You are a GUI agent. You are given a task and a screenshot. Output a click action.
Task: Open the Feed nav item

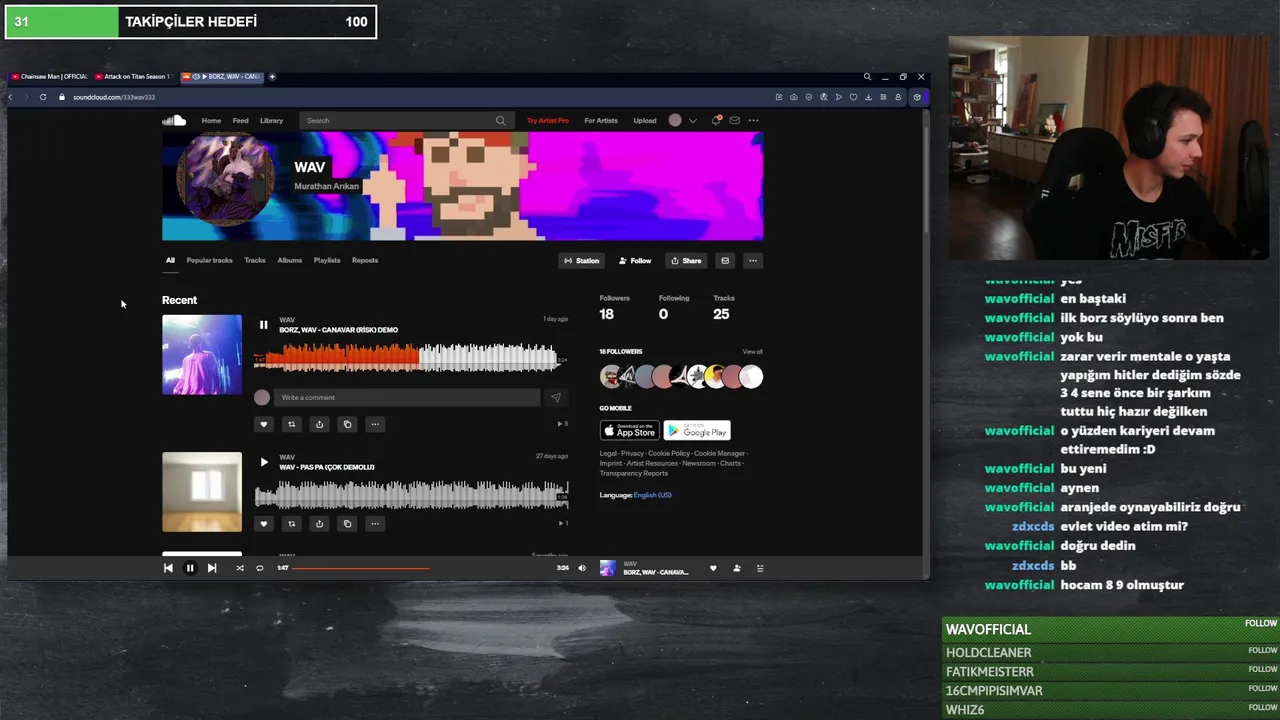click(241, 120)
